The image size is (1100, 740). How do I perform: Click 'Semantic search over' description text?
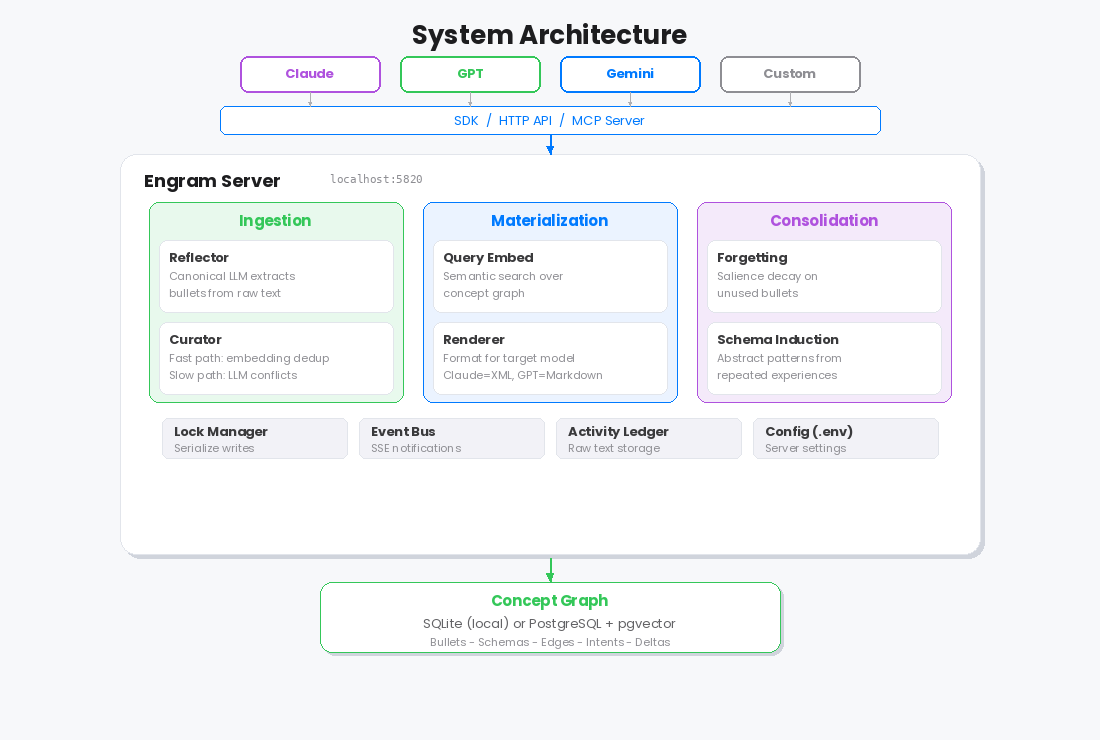[x=503, y=276]
